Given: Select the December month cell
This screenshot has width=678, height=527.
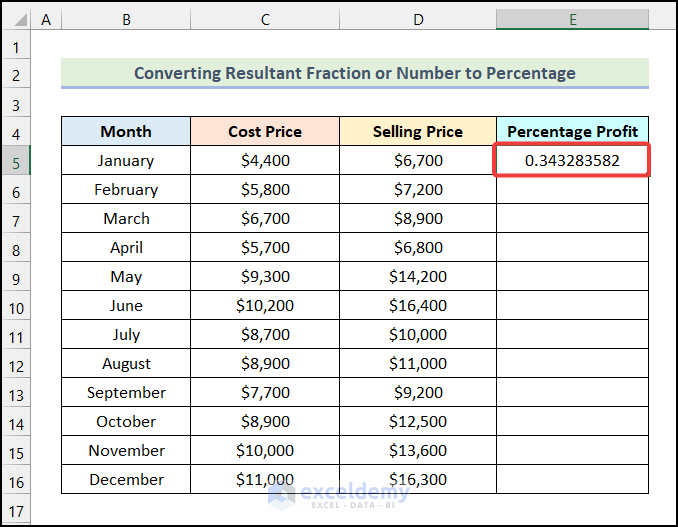Looking at the screenshot, I should [x=125, y=480].
